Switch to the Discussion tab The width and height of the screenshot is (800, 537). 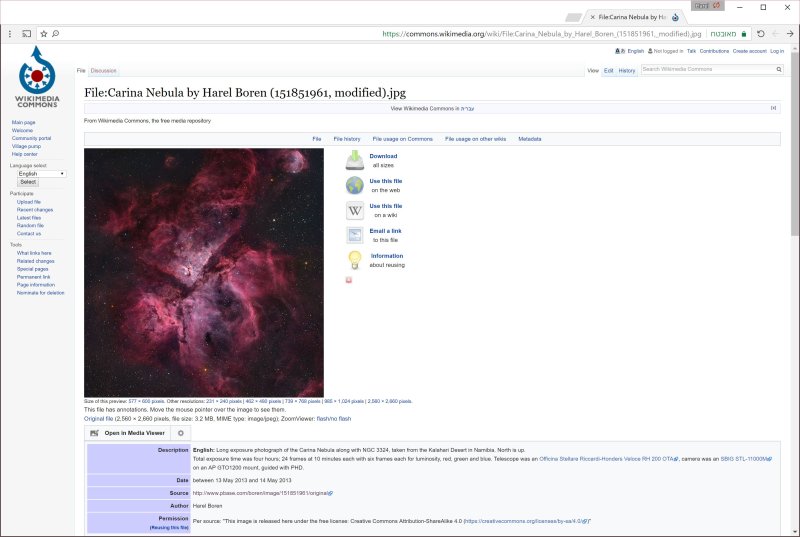click(x=104, y=71)
